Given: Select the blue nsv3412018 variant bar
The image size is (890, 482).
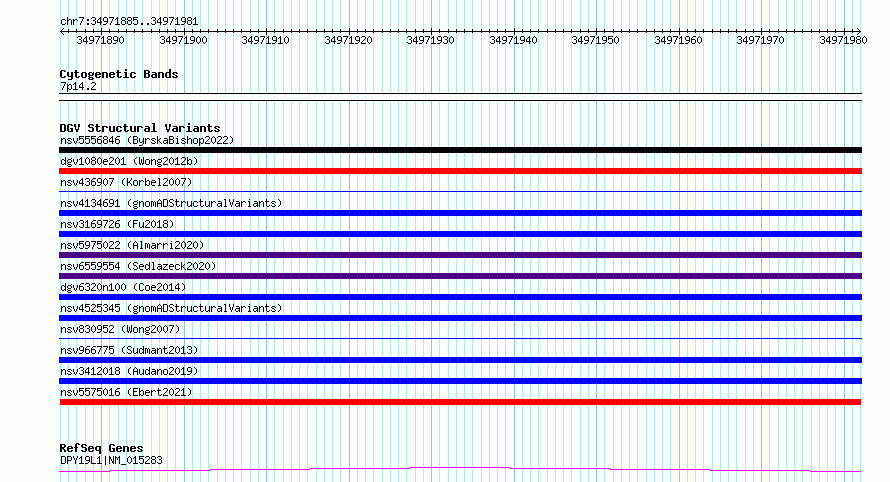Looking at the screenshot, I should 460,381.
